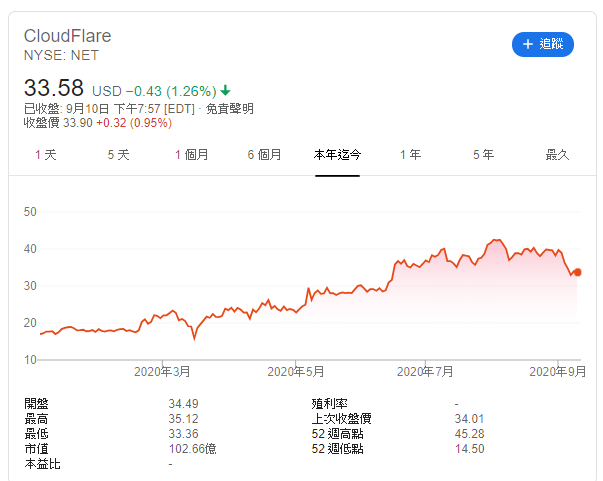Switch to the 1 個月 tab
This screenshot has width=603, height=481.
coord(192,155)
